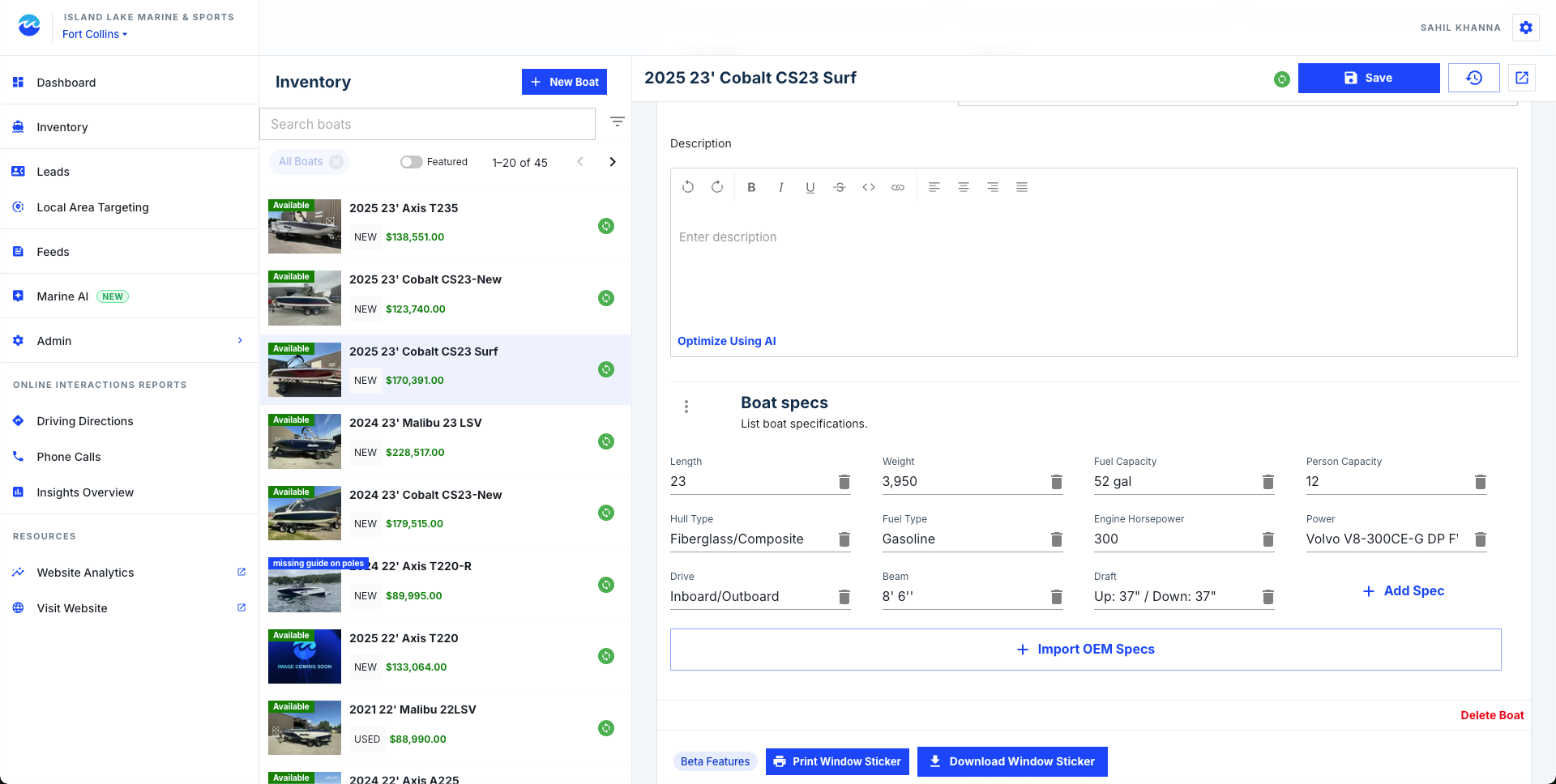Click Print Window Sticker
The height and width of the screenshot is (784, 1556).
[x=837, y=761]
